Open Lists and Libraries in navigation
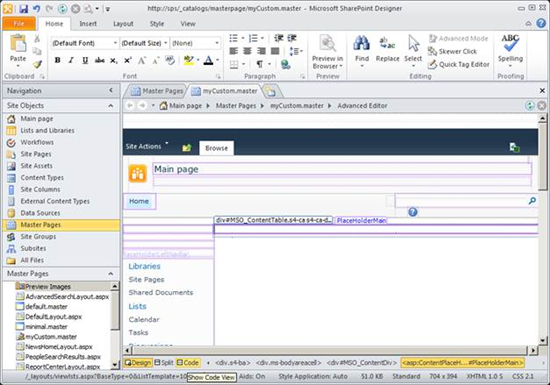 47,130
